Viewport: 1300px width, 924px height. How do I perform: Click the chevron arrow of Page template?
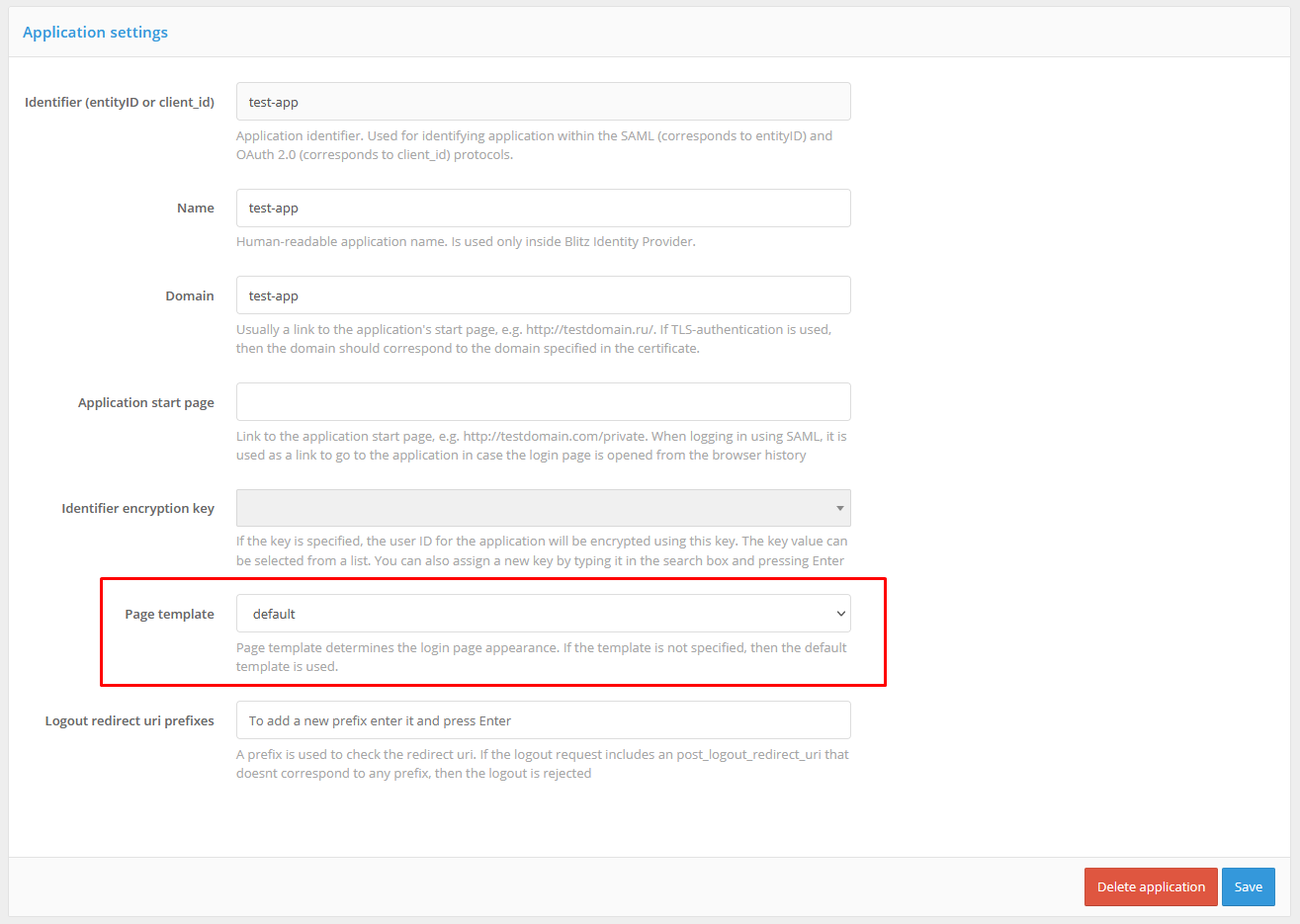click(x=840, y=614)
